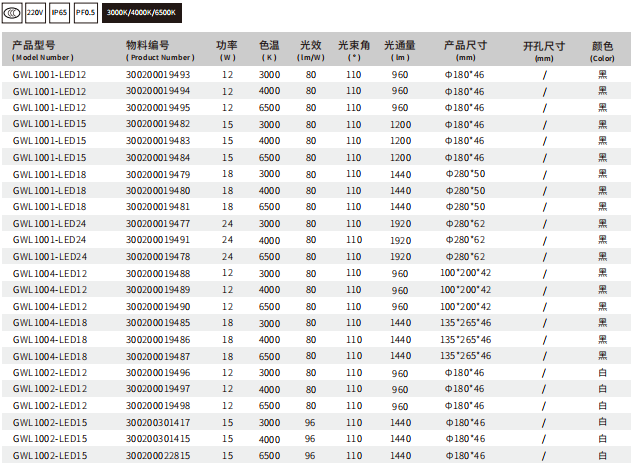Click beam angle 110 in row 300200019490
This screenshot has width=635, height=469.
(x=354, y=307)
